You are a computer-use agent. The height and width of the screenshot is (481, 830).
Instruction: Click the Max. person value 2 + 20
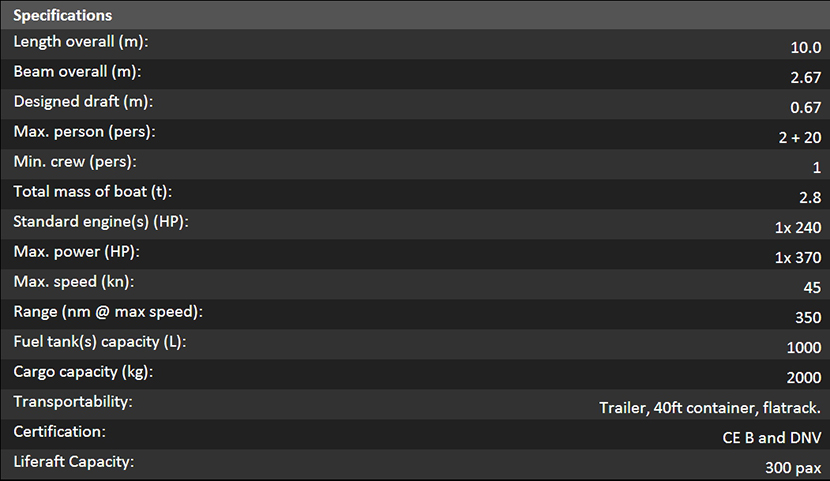[799, 138]
